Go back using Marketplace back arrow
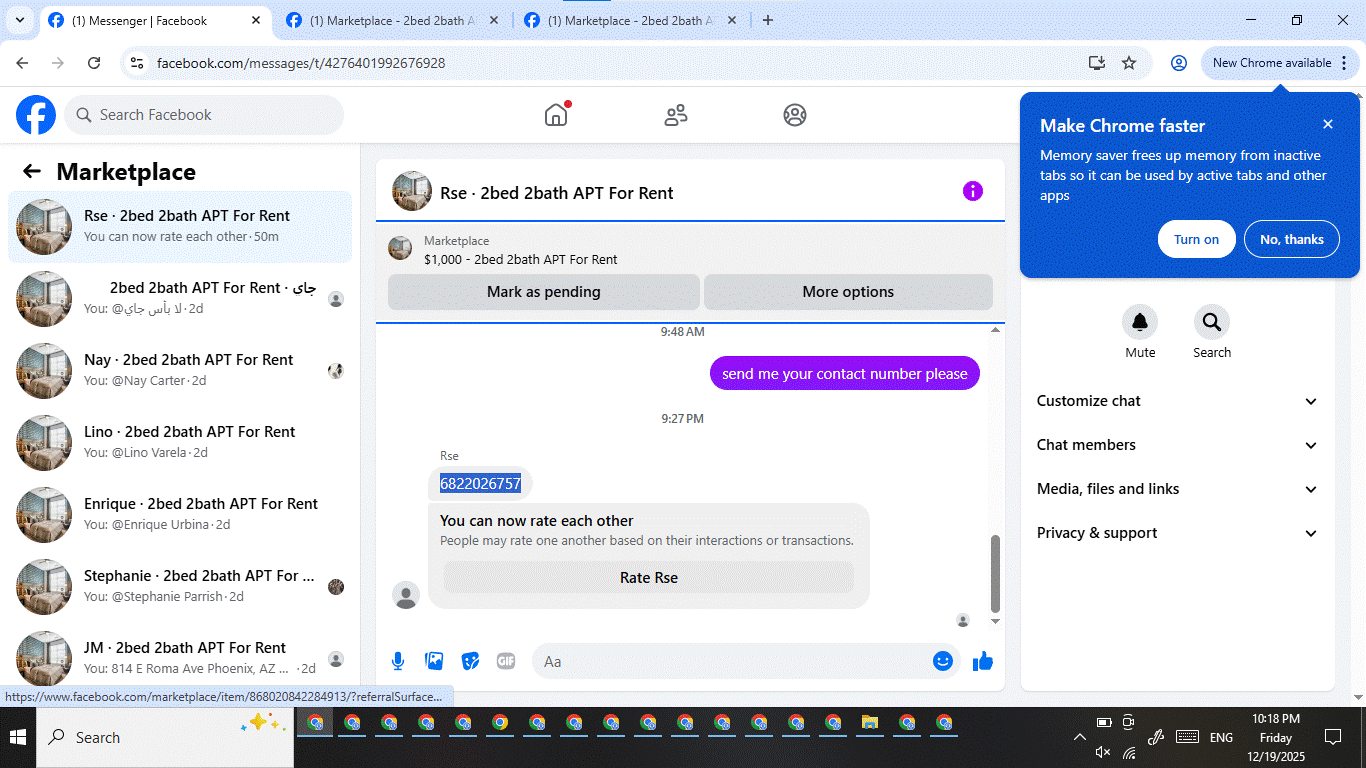 click(32, 171)
